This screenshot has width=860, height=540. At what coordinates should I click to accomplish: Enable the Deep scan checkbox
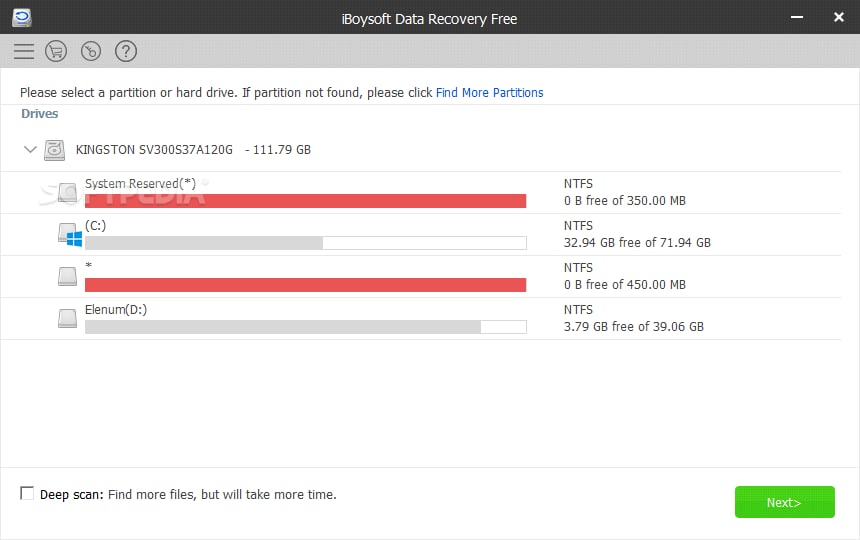coord(27,494)
